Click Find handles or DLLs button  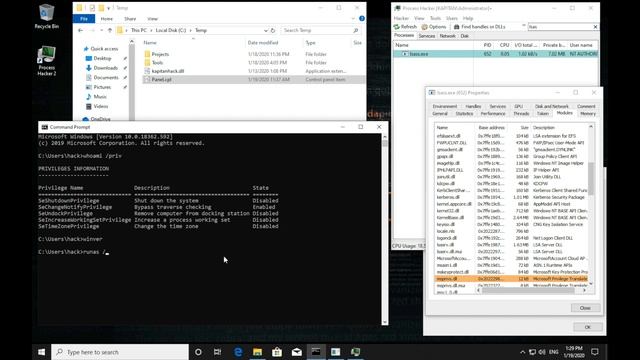[479, 27]
